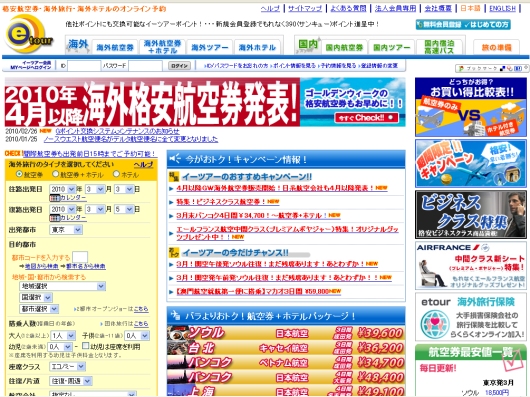The image size is (530, 397).
Task: Open the ENGLISH language link
Action: pyautogui.click(x=502, y=8)
